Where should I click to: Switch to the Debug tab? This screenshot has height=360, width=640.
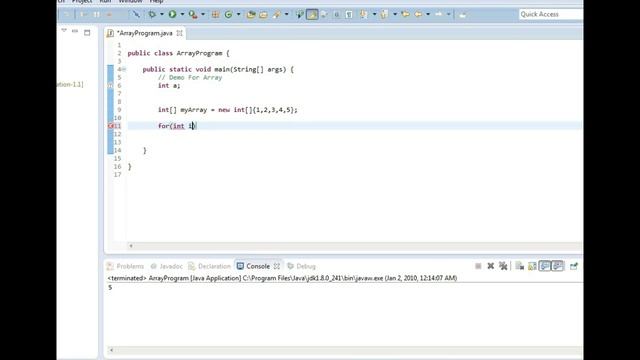click(x=301, y=266)
